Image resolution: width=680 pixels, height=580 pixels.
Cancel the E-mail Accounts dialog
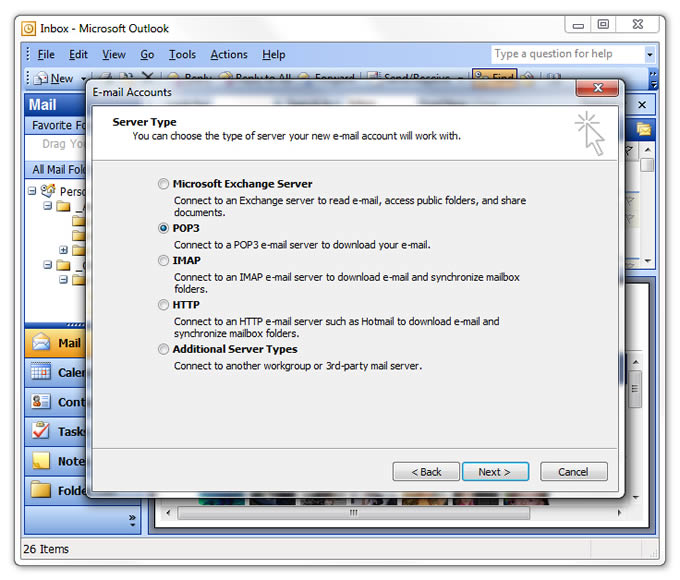tap(574, 472)
